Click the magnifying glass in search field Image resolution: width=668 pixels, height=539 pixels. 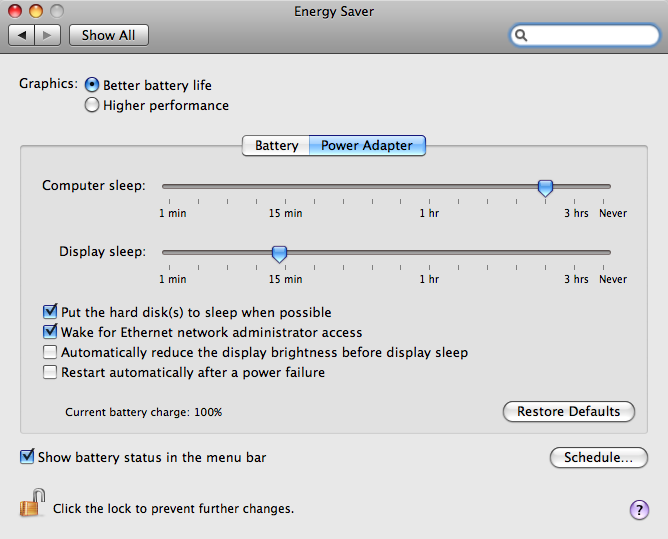coord(521,35)
